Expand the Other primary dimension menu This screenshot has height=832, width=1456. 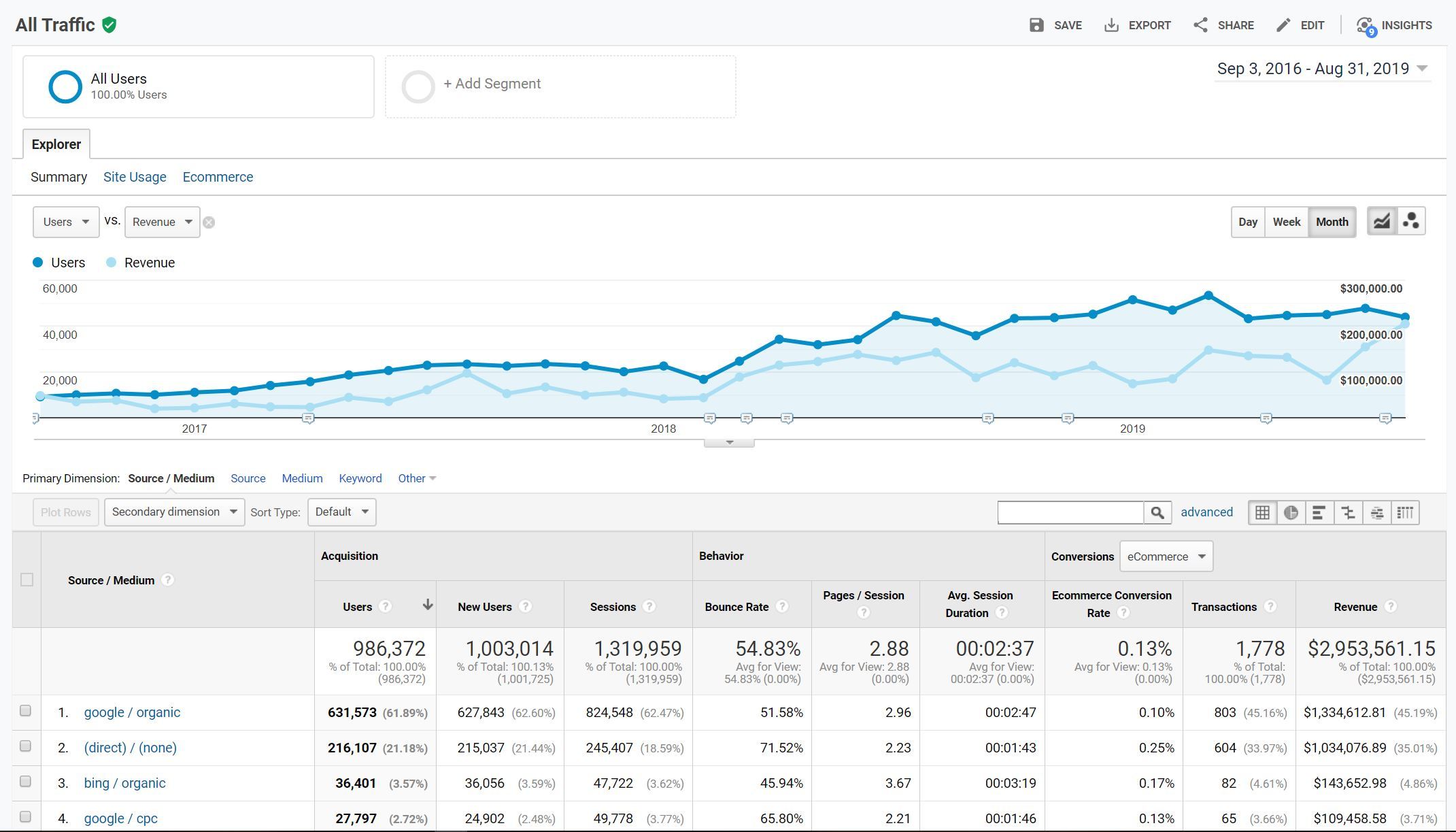tap(417, 478)
